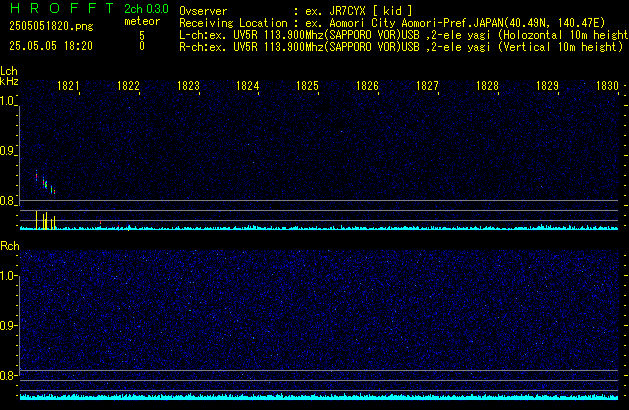Click the yellow intensity bars in Lch level strip
Screen dimensions: 629x410
[45, 220]
